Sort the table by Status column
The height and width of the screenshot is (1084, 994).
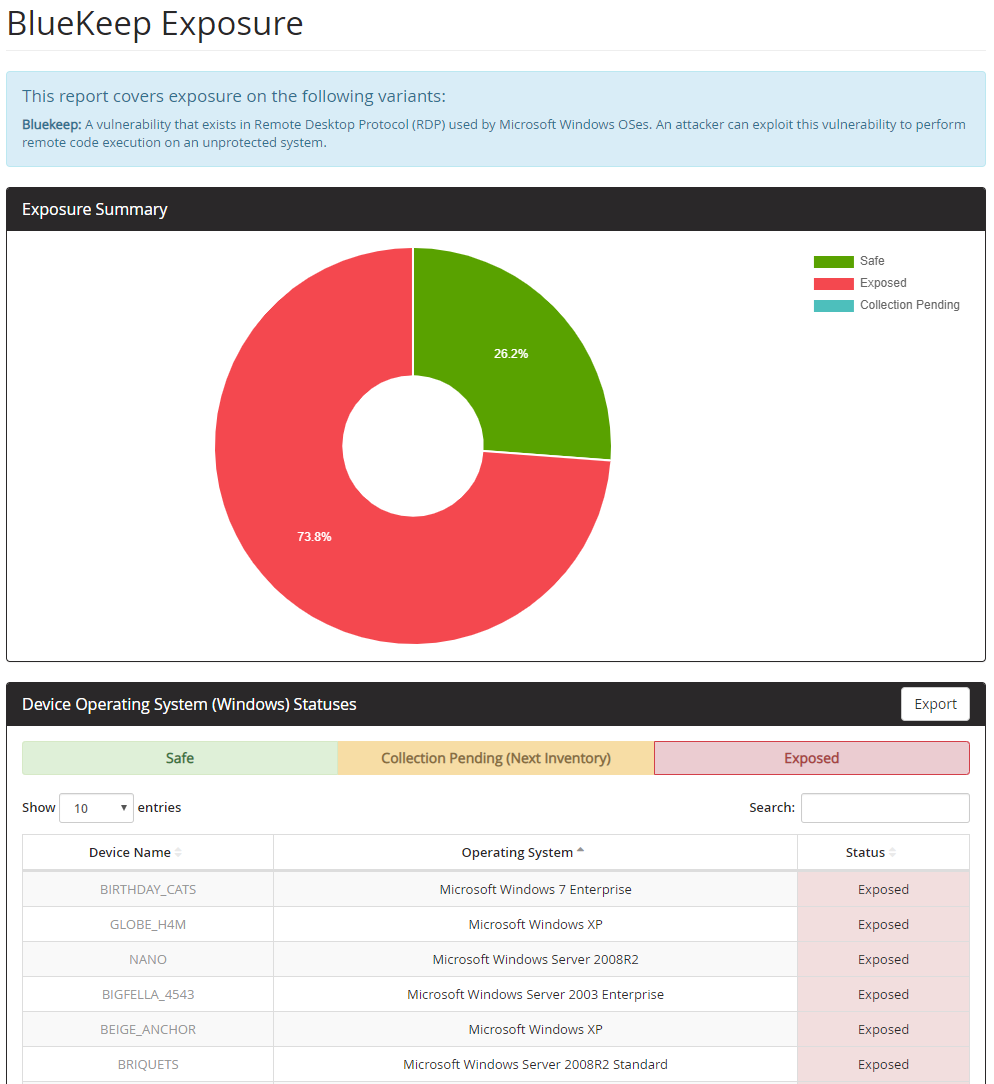click(x=865, y=853)
